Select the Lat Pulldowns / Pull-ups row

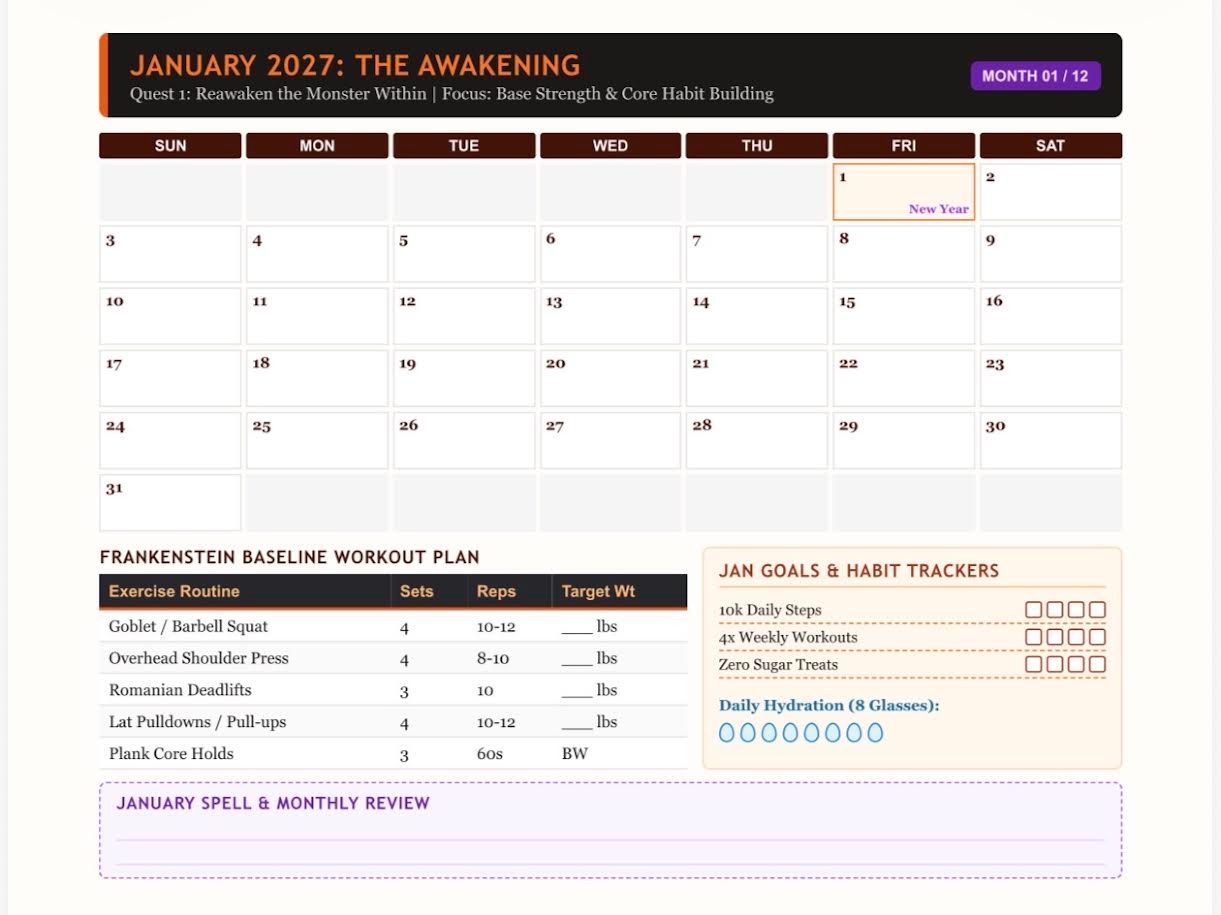393,722
